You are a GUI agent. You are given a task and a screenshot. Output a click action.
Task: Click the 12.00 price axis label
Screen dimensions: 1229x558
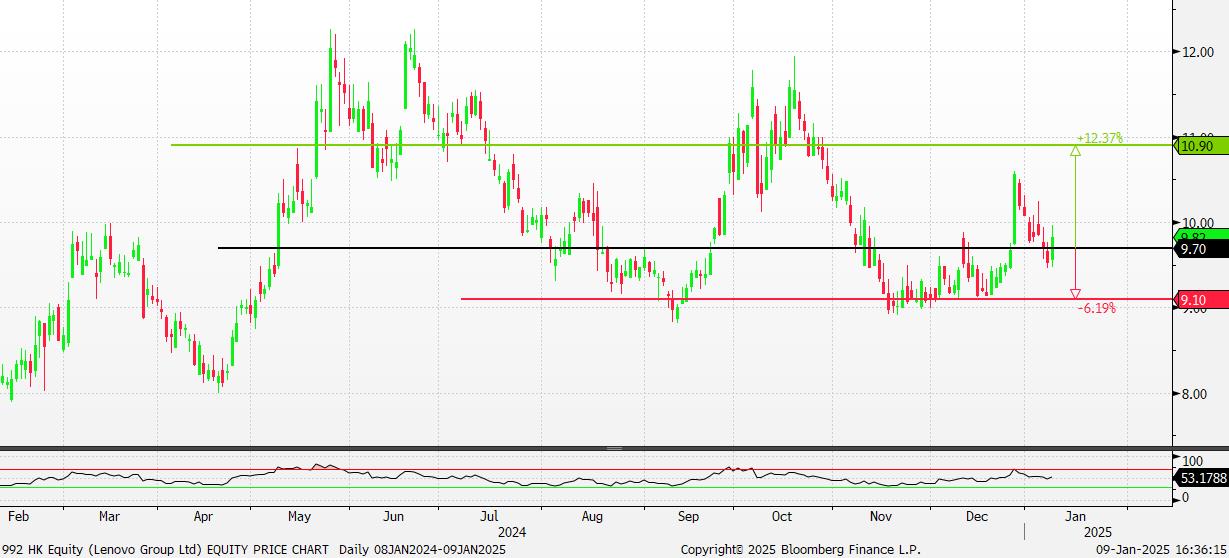pos(1197,52)
